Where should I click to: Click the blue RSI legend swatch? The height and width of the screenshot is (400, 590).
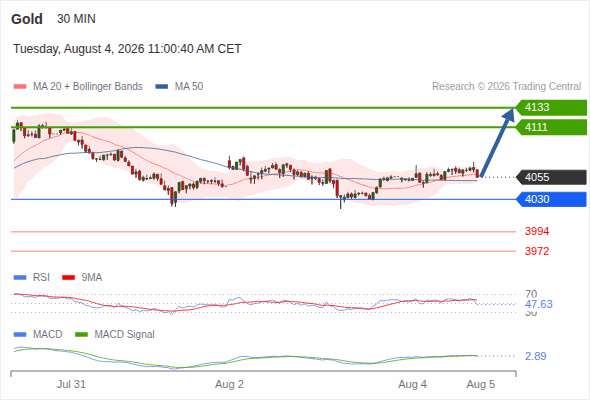(20, 278)
